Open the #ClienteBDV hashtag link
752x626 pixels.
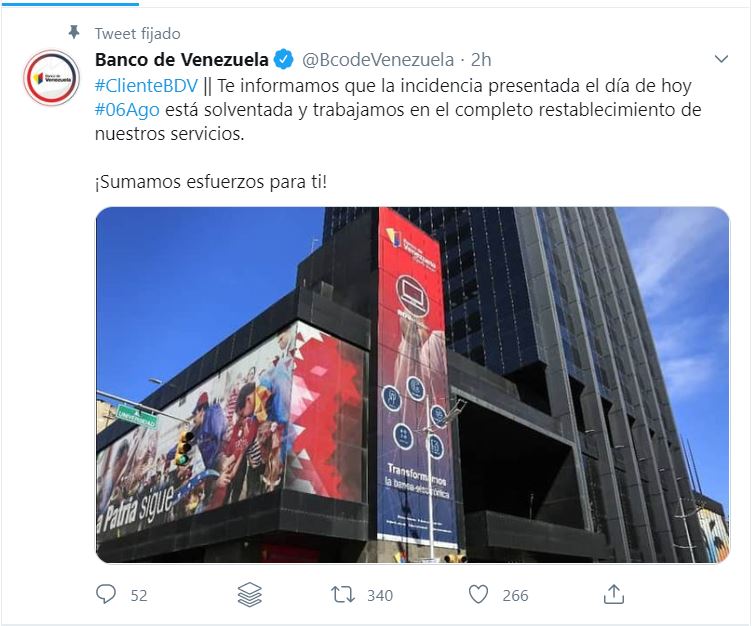(146, 86)
